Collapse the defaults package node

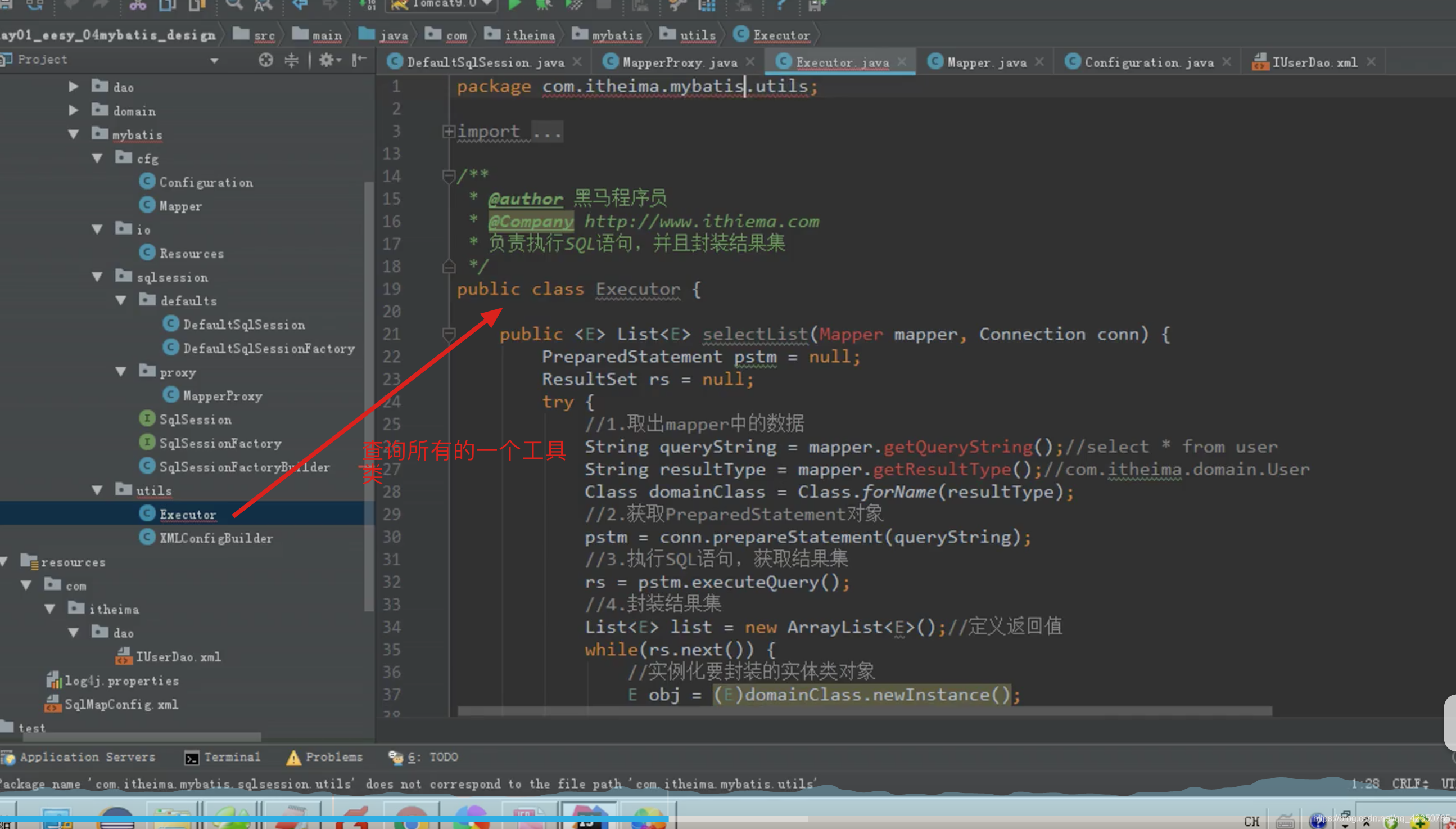pyautogui.click(x=121, y=301)
